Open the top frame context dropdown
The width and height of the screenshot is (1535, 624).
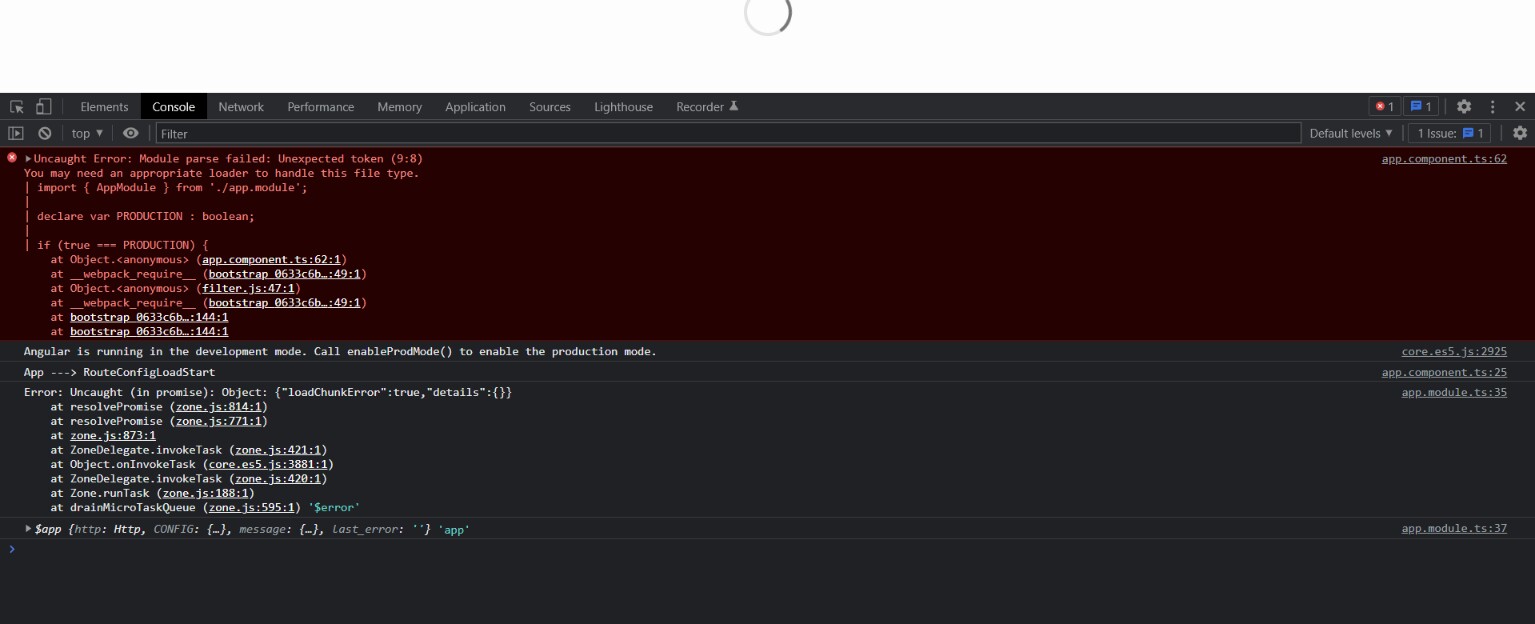pos(85,133)
